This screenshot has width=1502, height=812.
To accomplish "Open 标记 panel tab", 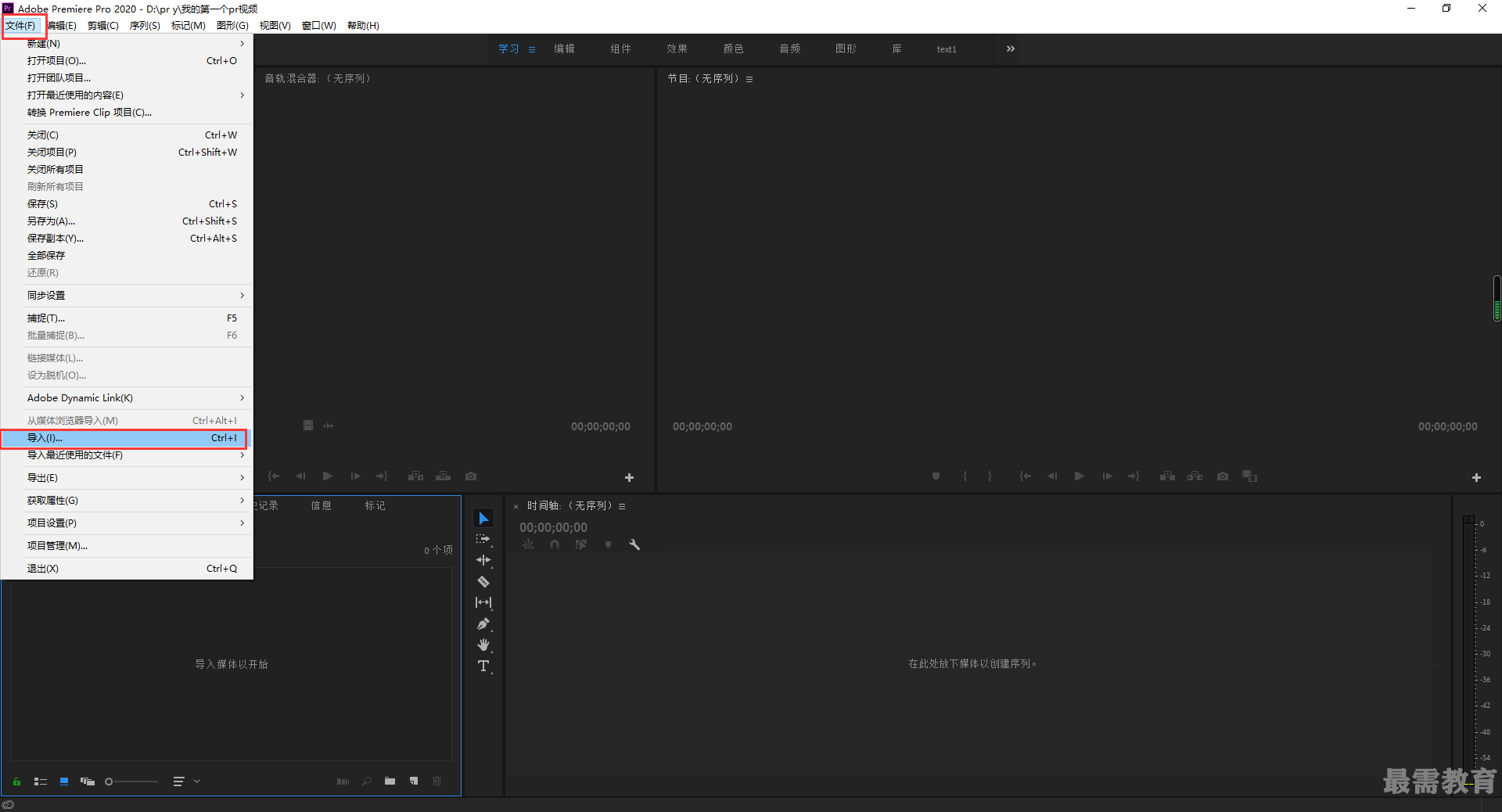I will coord(375,506).
